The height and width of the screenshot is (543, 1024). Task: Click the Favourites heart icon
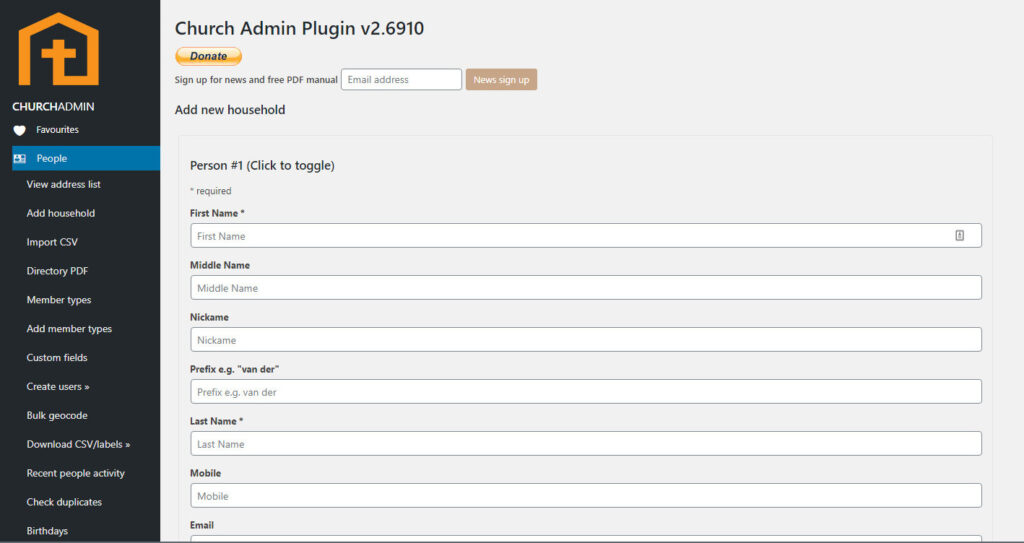tap(19, 130)
